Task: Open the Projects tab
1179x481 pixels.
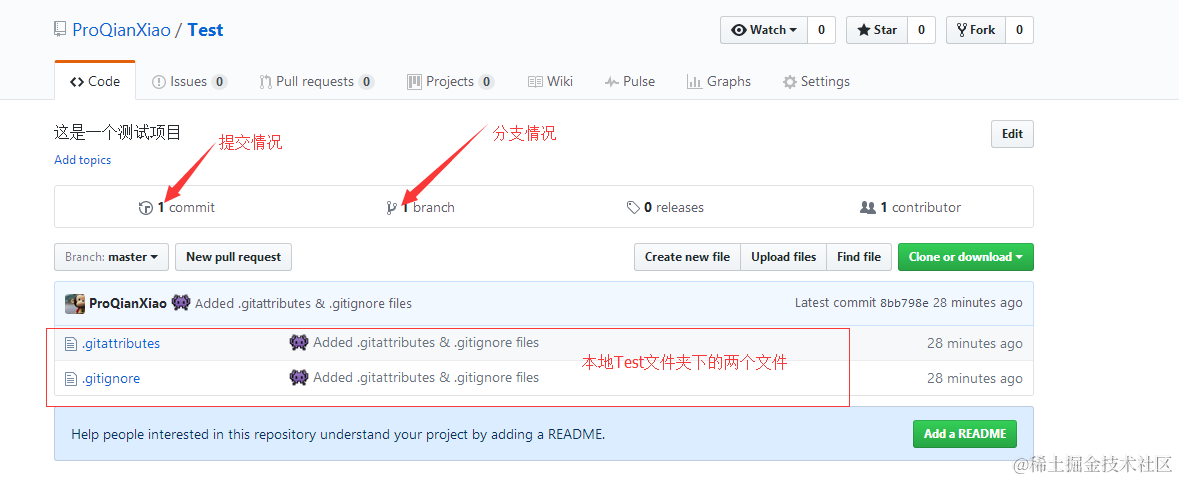Action: point(450,82)
